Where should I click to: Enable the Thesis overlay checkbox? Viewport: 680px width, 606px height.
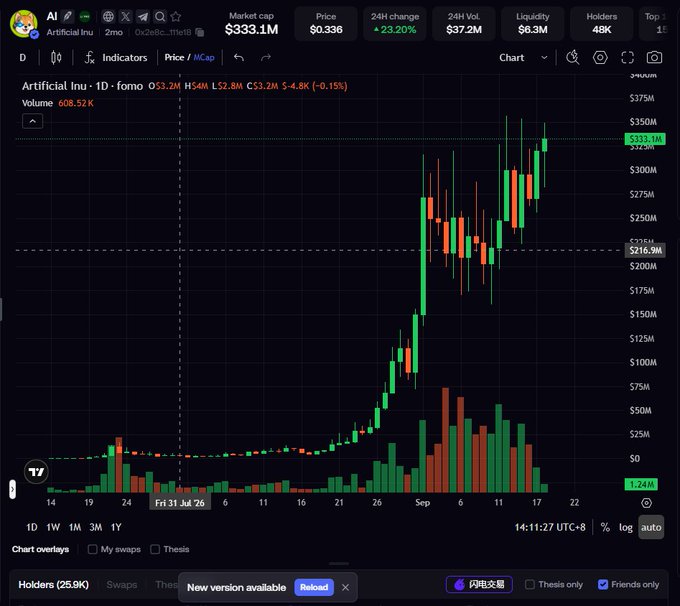pyautogui.click(x=155, y=549)
